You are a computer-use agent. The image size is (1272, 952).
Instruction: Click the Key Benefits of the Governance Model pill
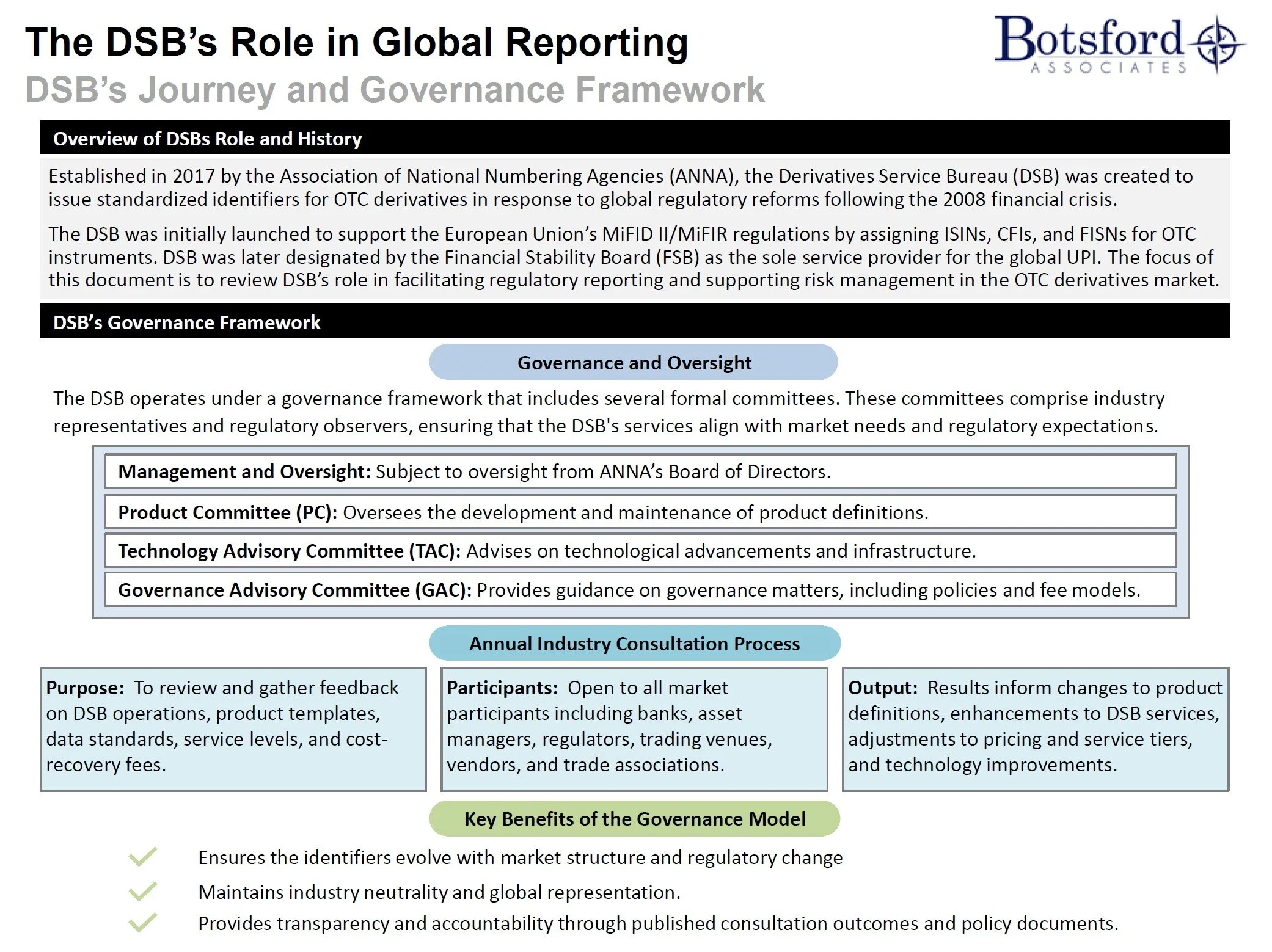[634, 818]
